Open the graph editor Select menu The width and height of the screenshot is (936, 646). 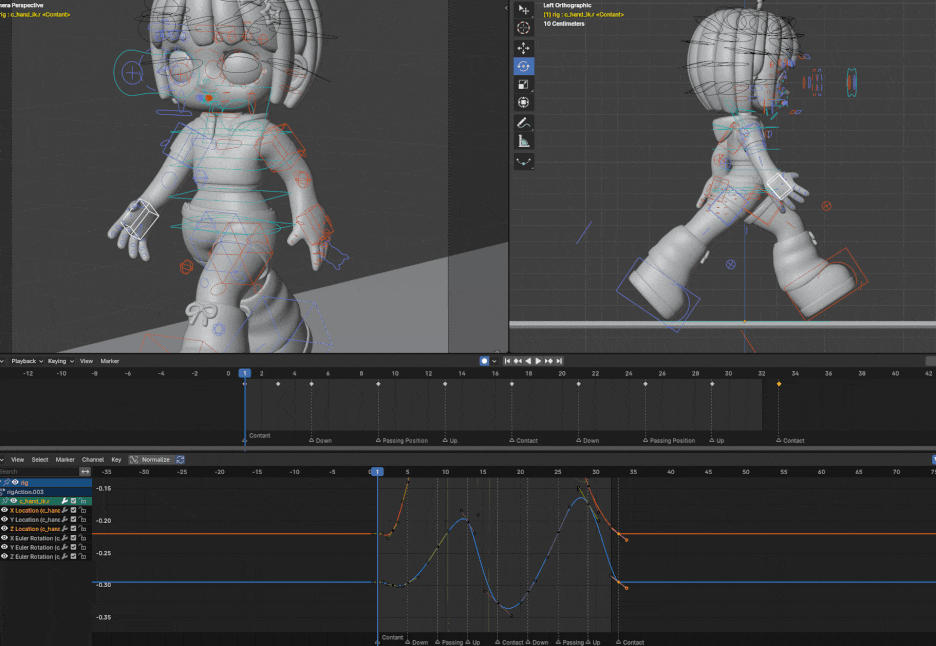point(39,460)
